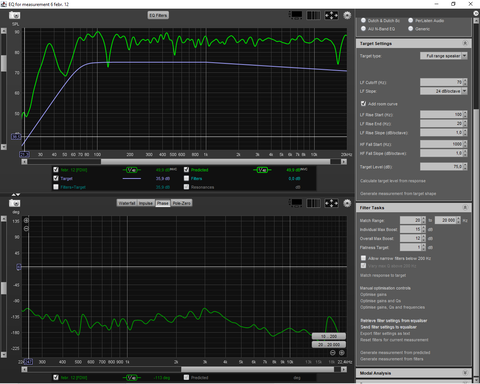
Task: Open upper graph scrollbar toggle icon
Action: 296,15
